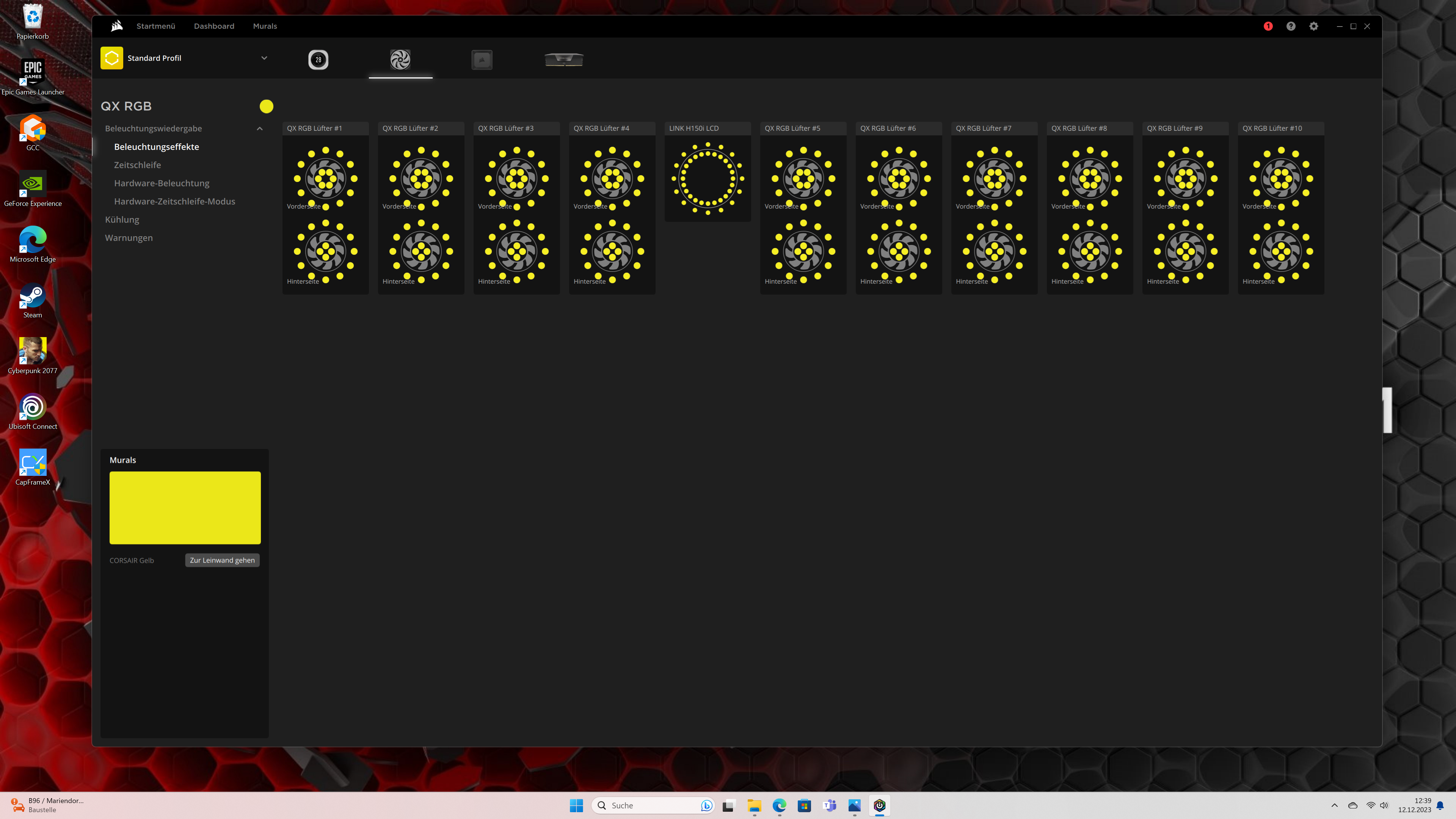1456x819 pixels.
Task: Select the LINK H150i LCD device icon
Action: (x=318, y=59)
